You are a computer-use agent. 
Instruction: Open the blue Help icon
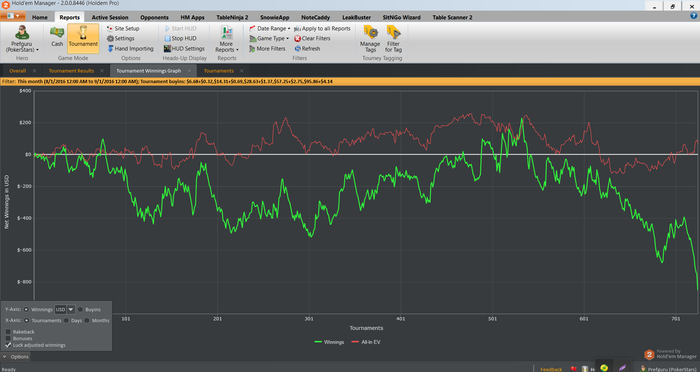point(693,16)
